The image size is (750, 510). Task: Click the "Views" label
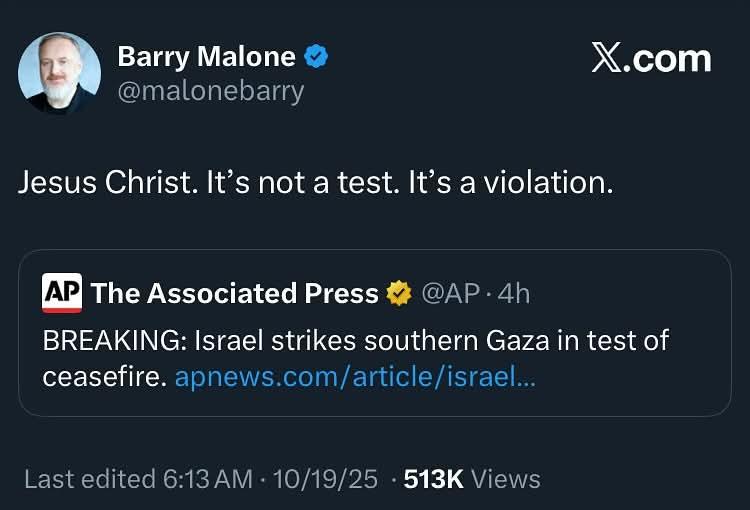[x=505, y=479]
